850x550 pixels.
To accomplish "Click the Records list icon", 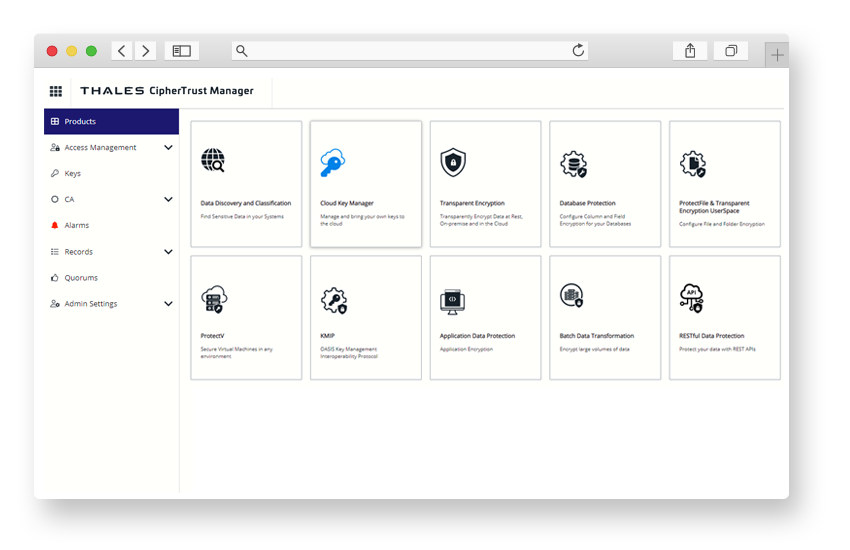I will (x=55, y=251).
